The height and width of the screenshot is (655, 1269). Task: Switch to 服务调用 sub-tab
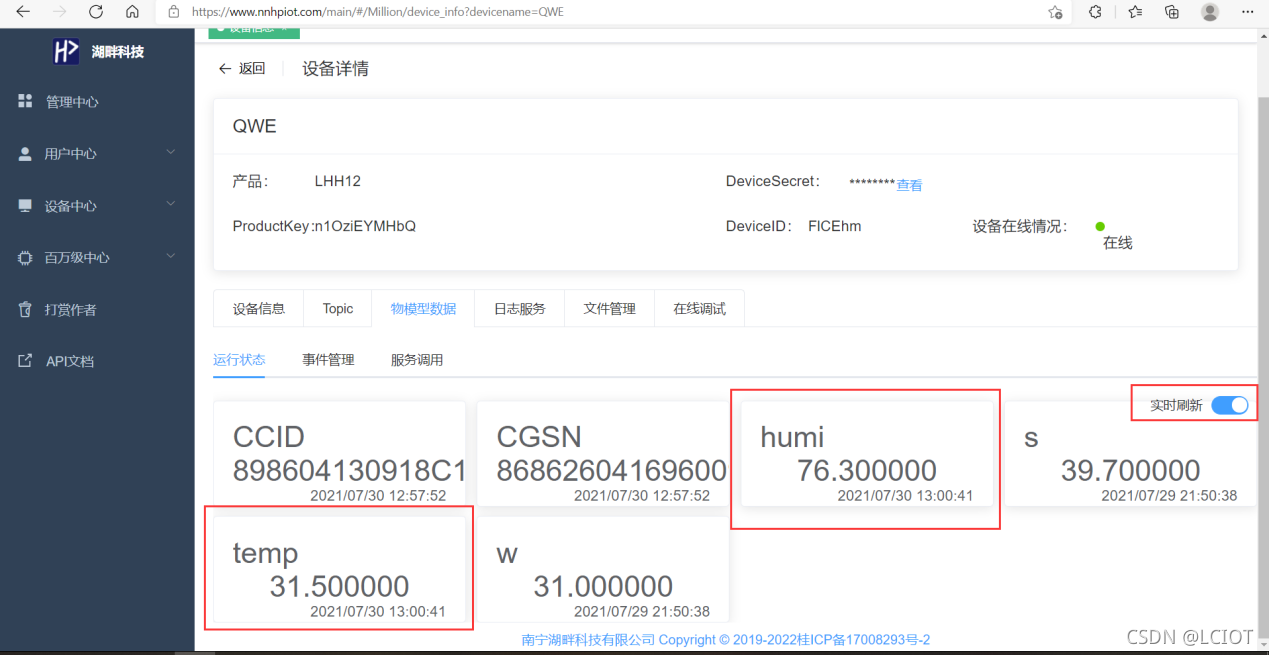click(x=417, y=360)
